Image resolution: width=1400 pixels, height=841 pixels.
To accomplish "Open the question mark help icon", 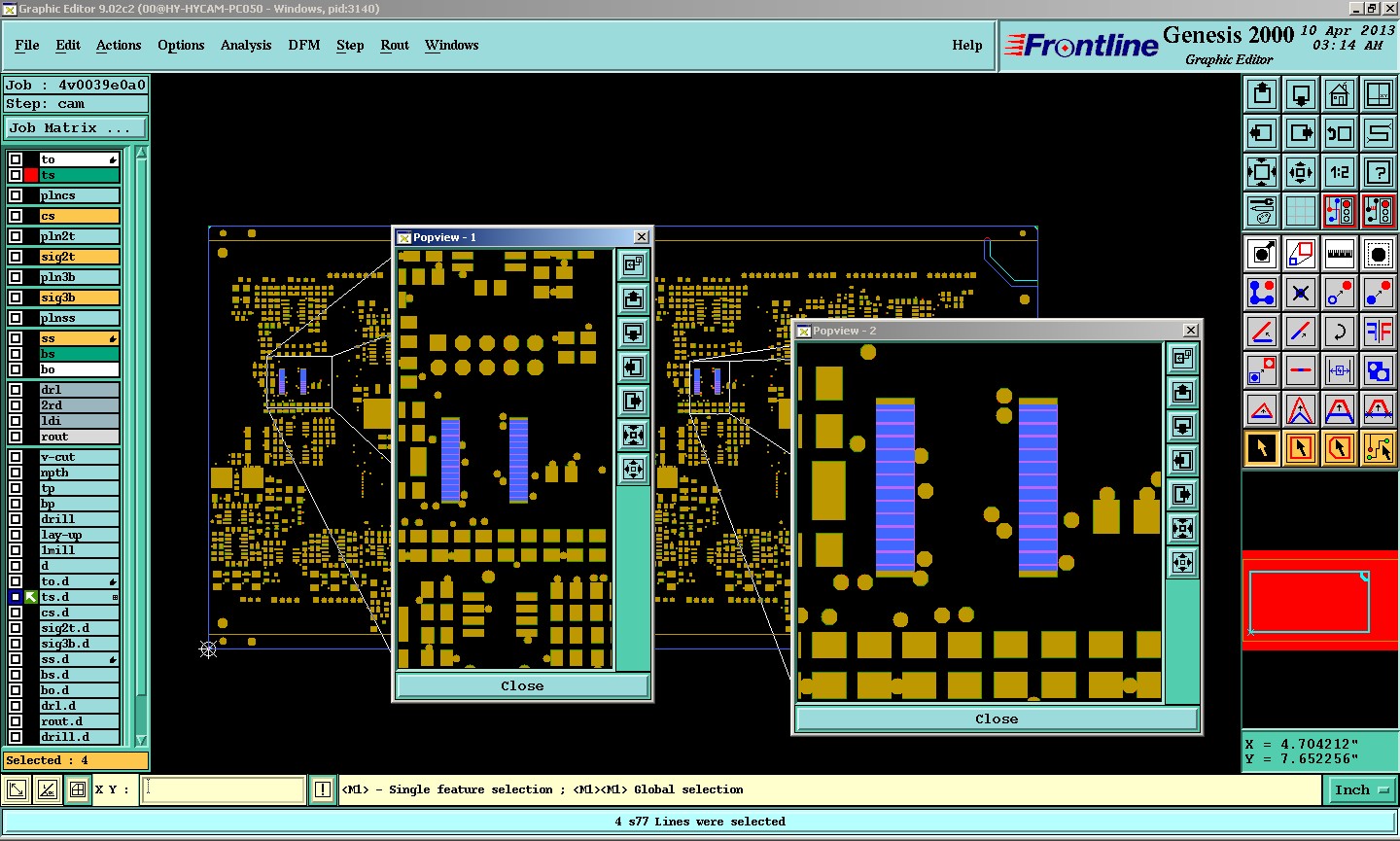I will [1379, 172].
